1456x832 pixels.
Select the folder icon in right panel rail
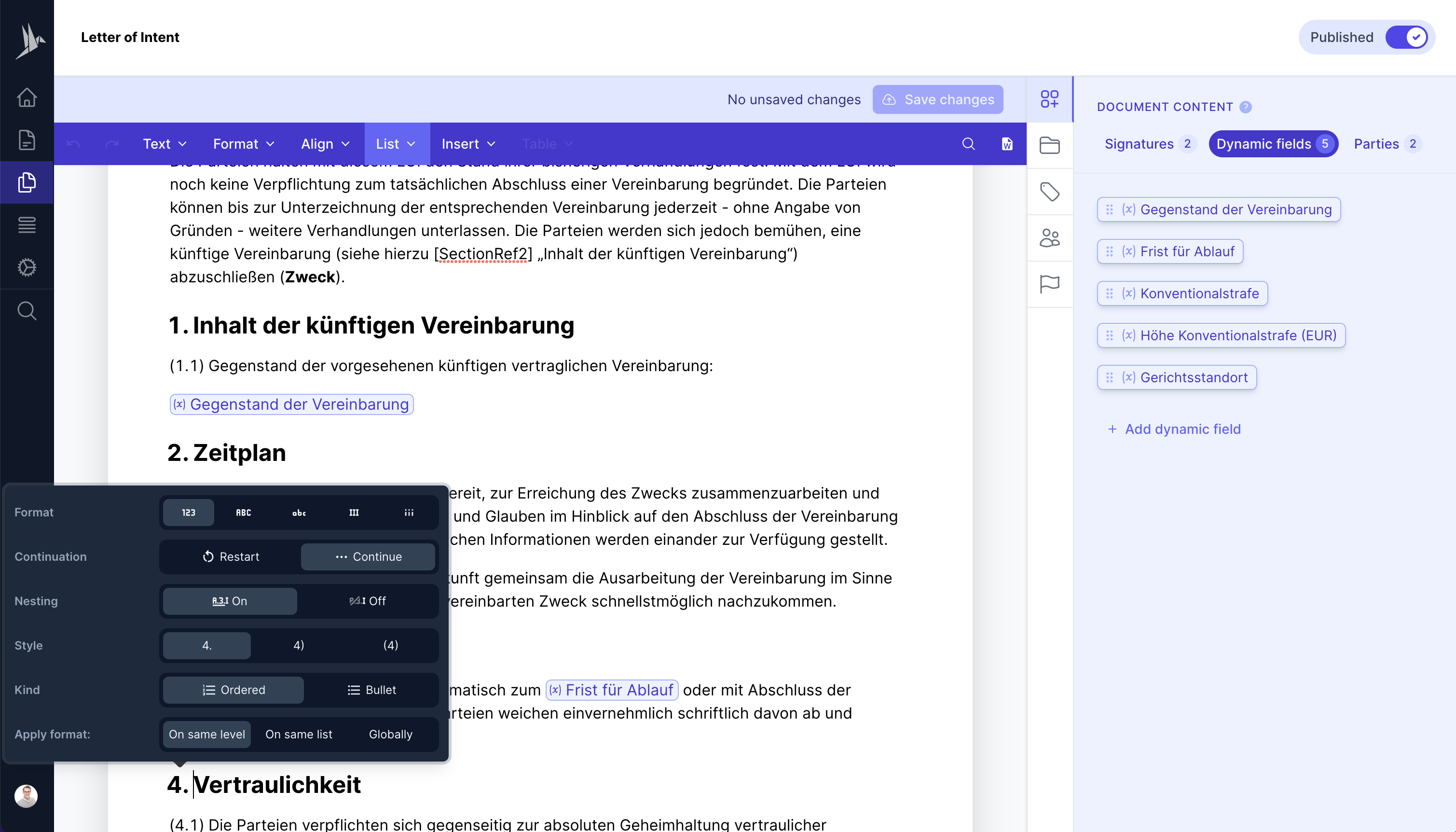(x=1050, y=145)
